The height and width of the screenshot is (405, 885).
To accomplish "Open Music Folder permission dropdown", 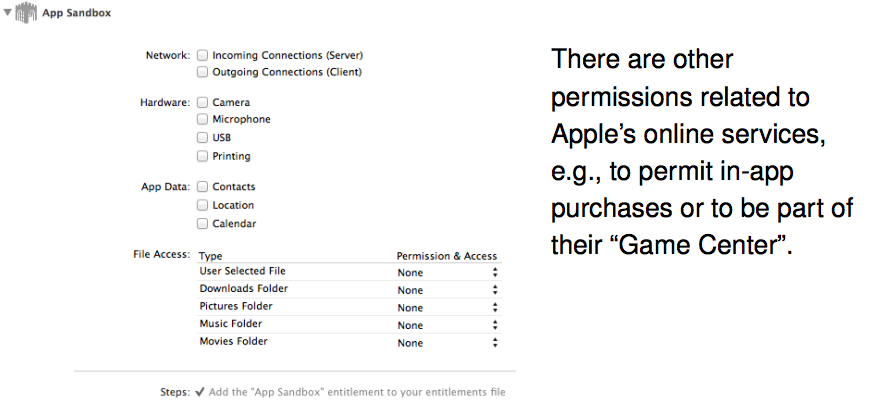I will click(x=447, y=325).
